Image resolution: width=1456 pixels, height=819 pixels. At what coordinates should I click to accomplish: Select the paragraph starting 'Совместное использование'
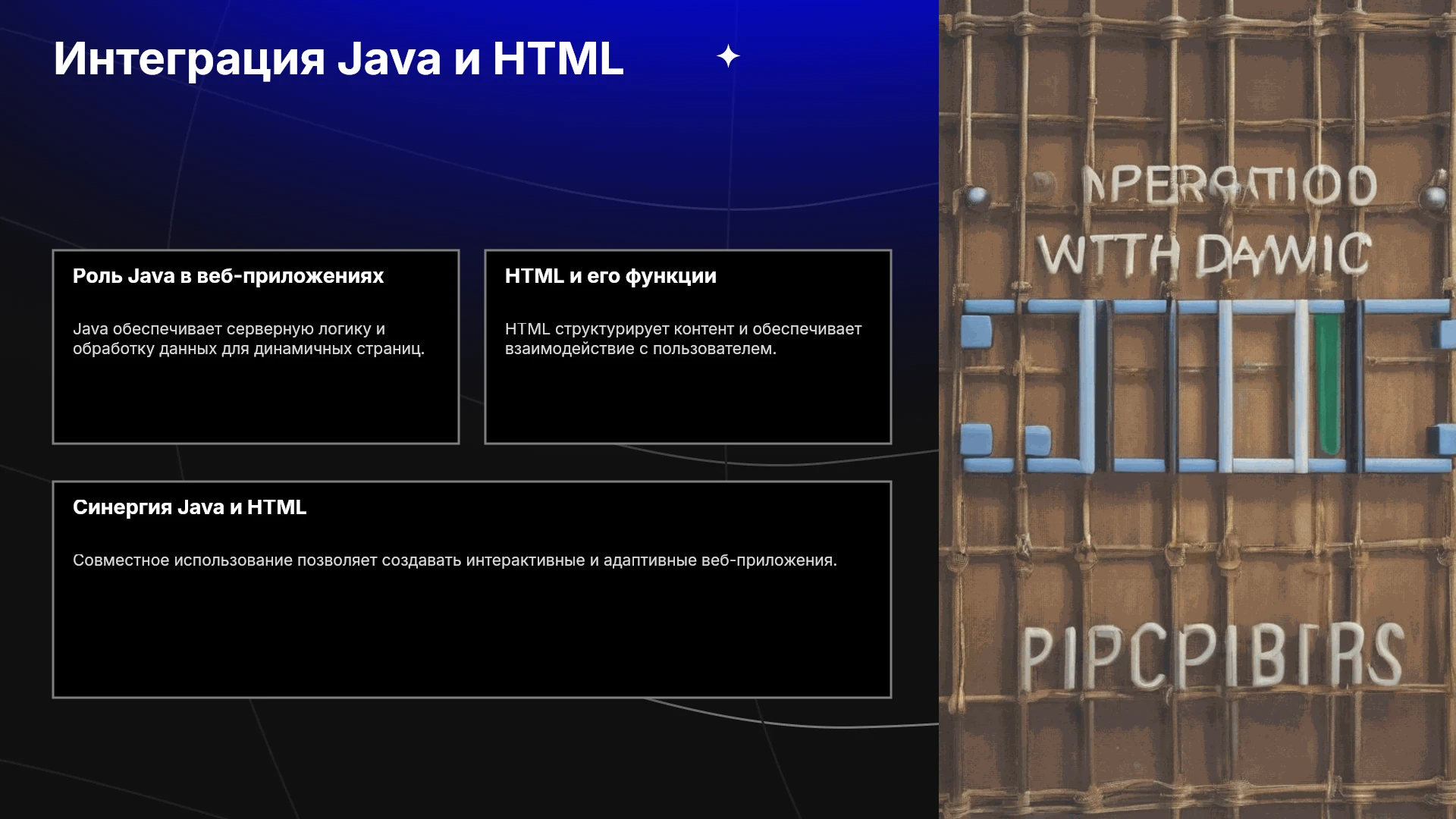pyautogui.click(x=455, y=560)
